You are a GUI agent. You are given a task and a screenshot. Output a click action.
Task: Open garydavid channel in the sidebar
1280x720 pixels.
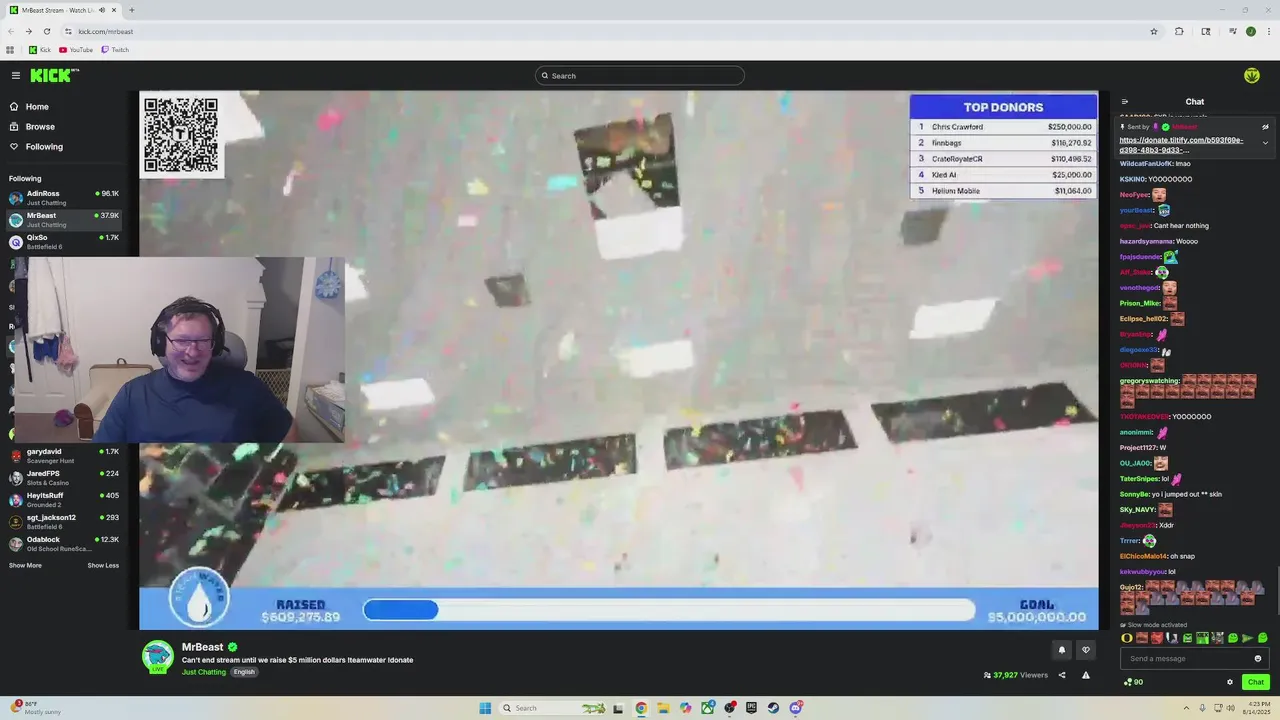coord(64,455)
